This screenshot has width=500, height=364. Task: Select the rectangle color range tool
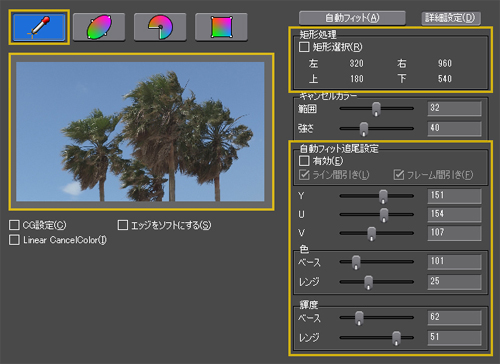click(x=221, y=27)
